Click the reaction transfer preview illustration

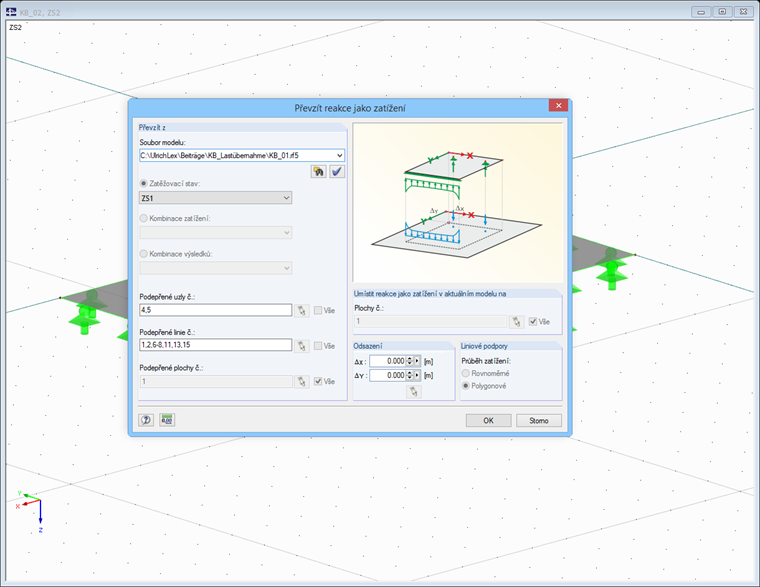(x=458, y=203)
